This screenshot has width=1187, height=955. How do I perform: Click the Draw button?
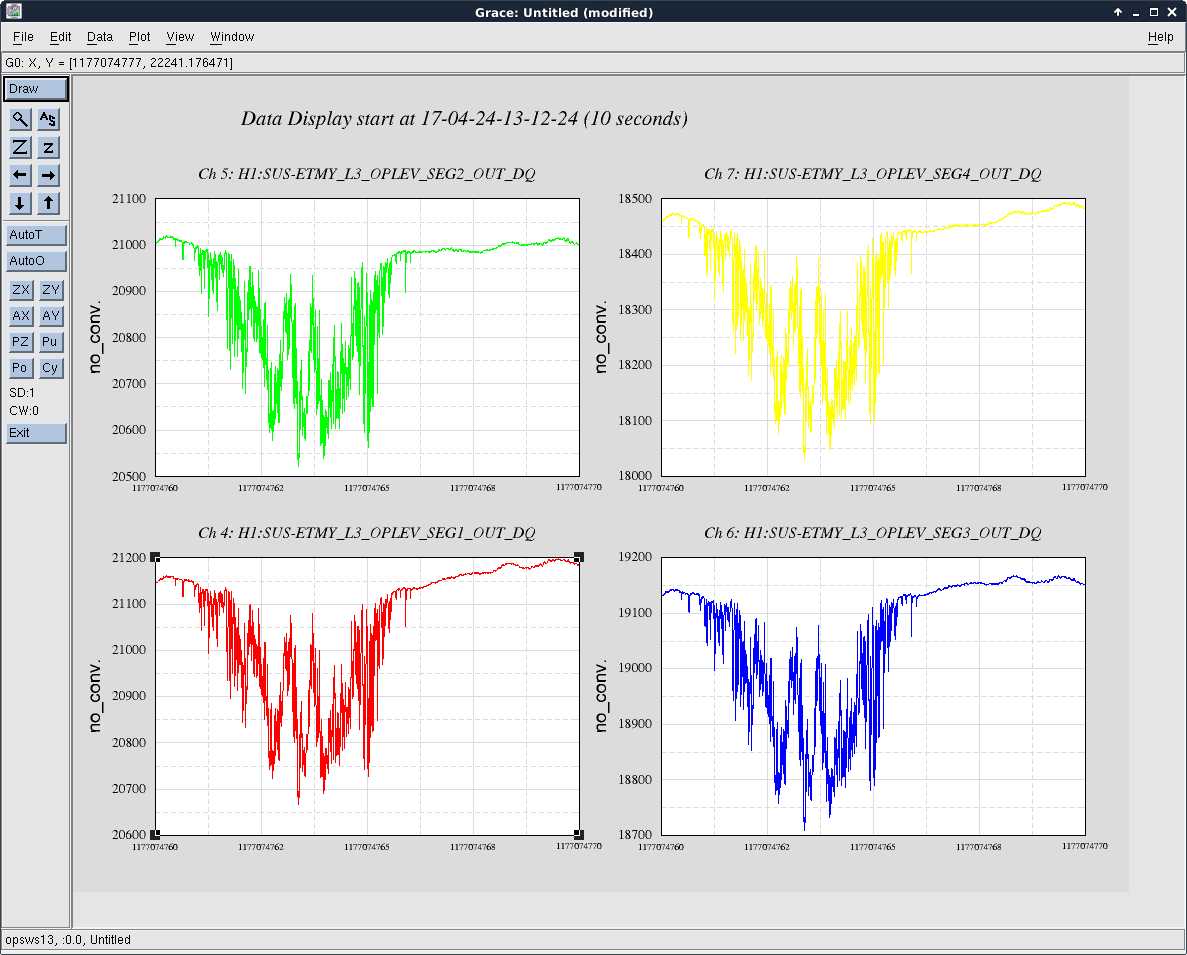pyautogui.click(x=36, y=89)
